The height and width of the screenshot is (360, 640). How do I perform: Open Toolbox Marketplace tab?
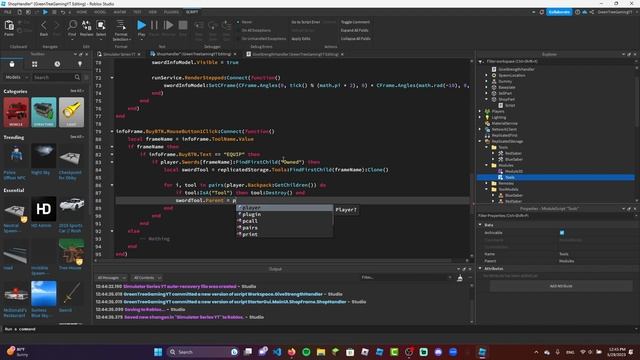[12, 64]
